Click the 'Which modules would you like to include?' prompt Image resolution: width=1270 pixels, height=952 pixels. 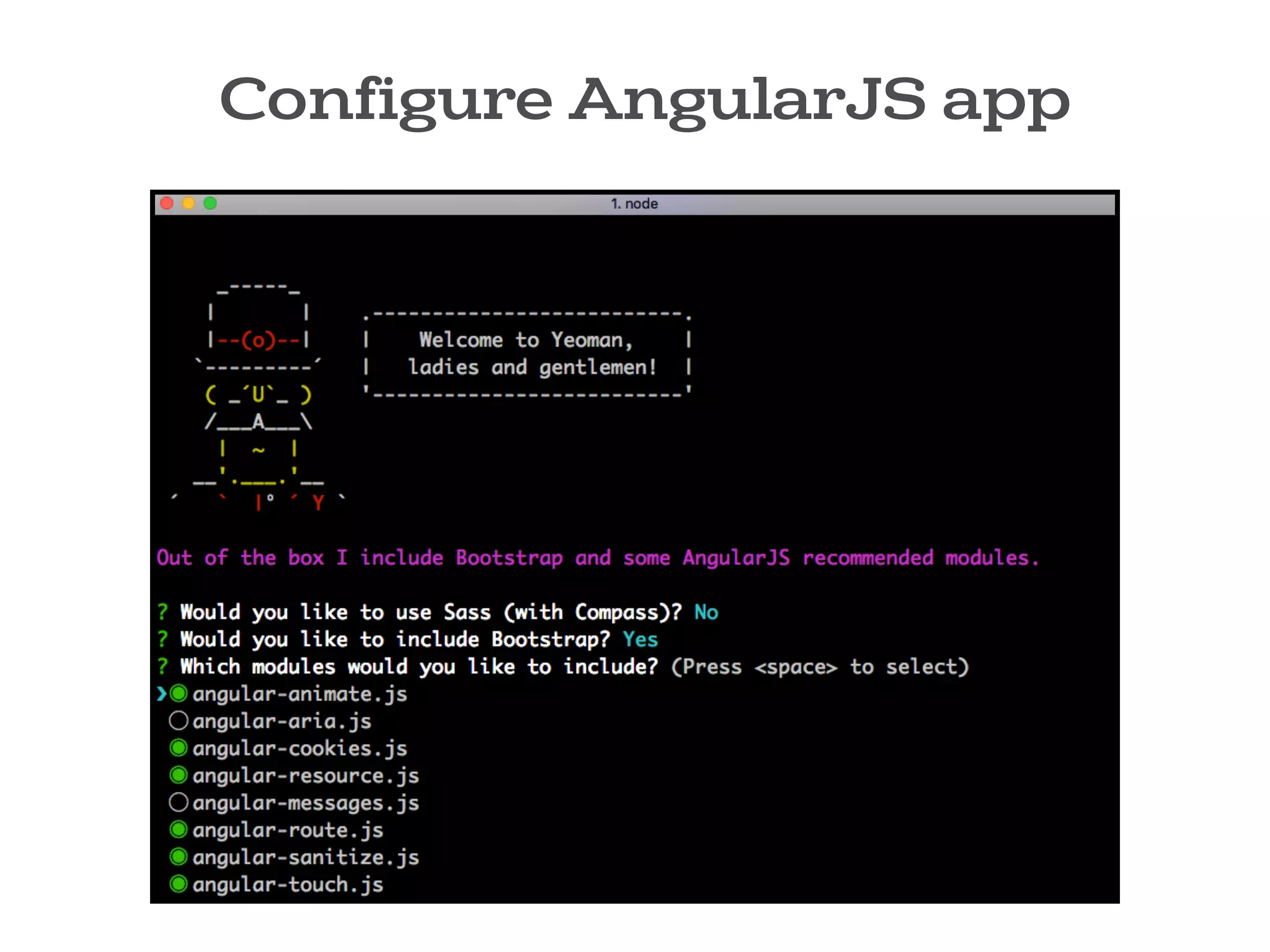[x=419, y=667]
